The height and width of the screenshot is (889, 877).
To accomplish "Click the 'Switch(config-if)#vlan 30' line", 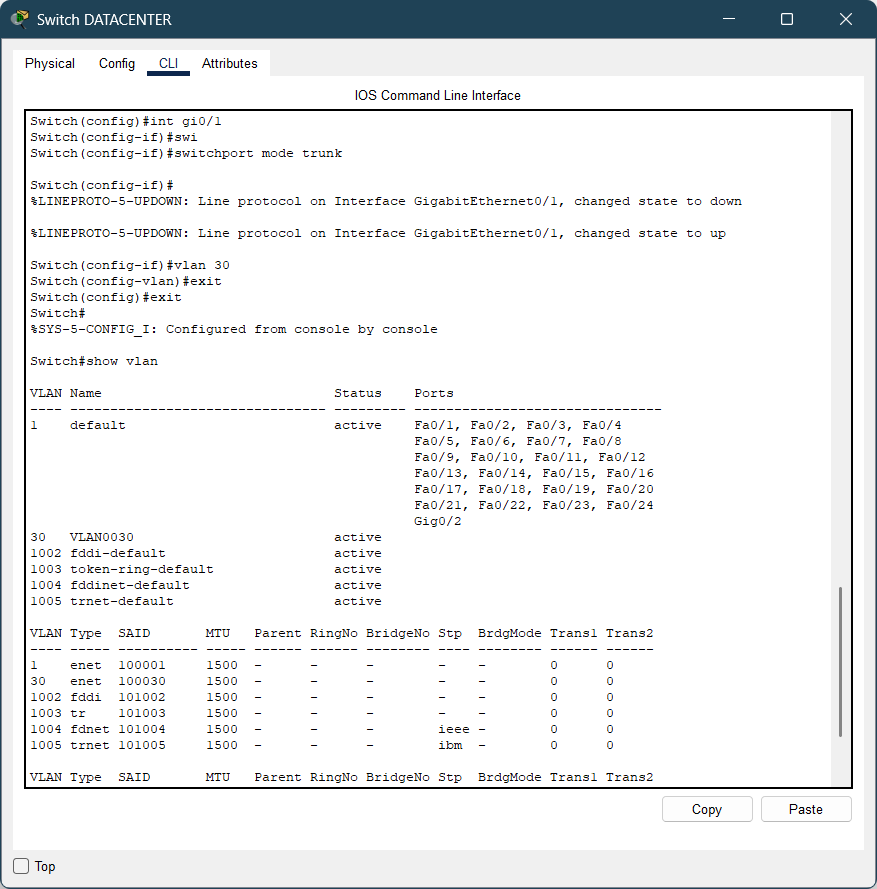I will point(130,265).
